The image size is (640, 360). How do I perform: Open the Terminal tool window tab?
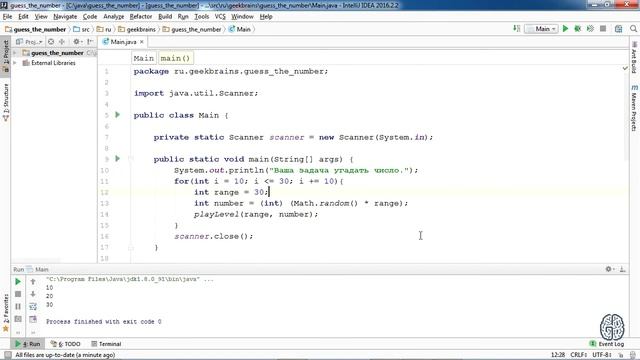coord(106,344)
